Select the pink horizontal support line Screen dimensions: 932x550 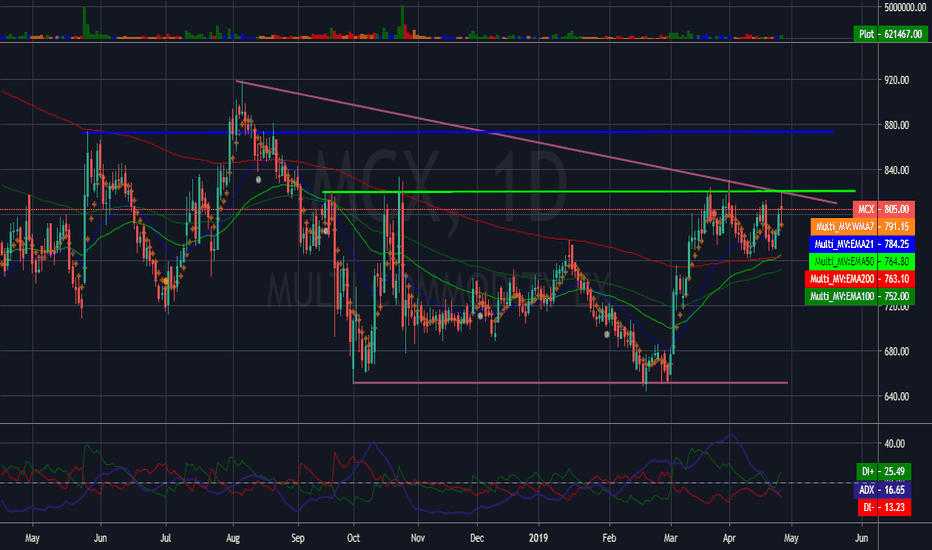click(x=571, y=382)
